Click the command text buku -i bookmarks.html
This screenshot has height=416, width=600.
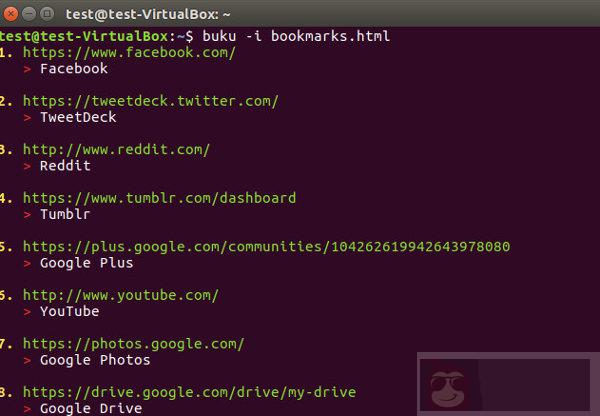(296, 36)
